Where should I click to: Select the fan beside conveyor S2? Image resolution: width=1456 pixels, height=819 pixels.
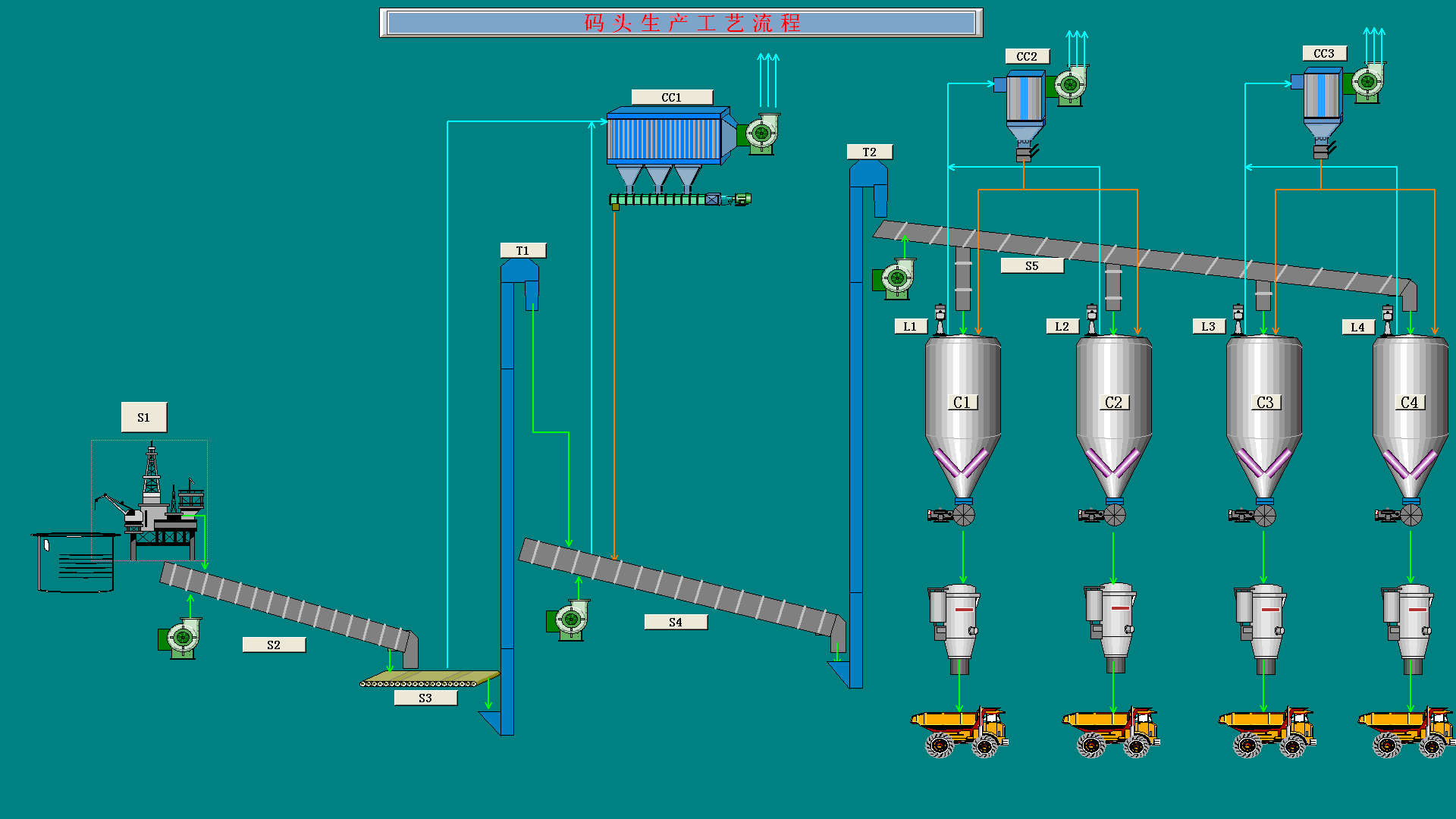pos(181,638)
